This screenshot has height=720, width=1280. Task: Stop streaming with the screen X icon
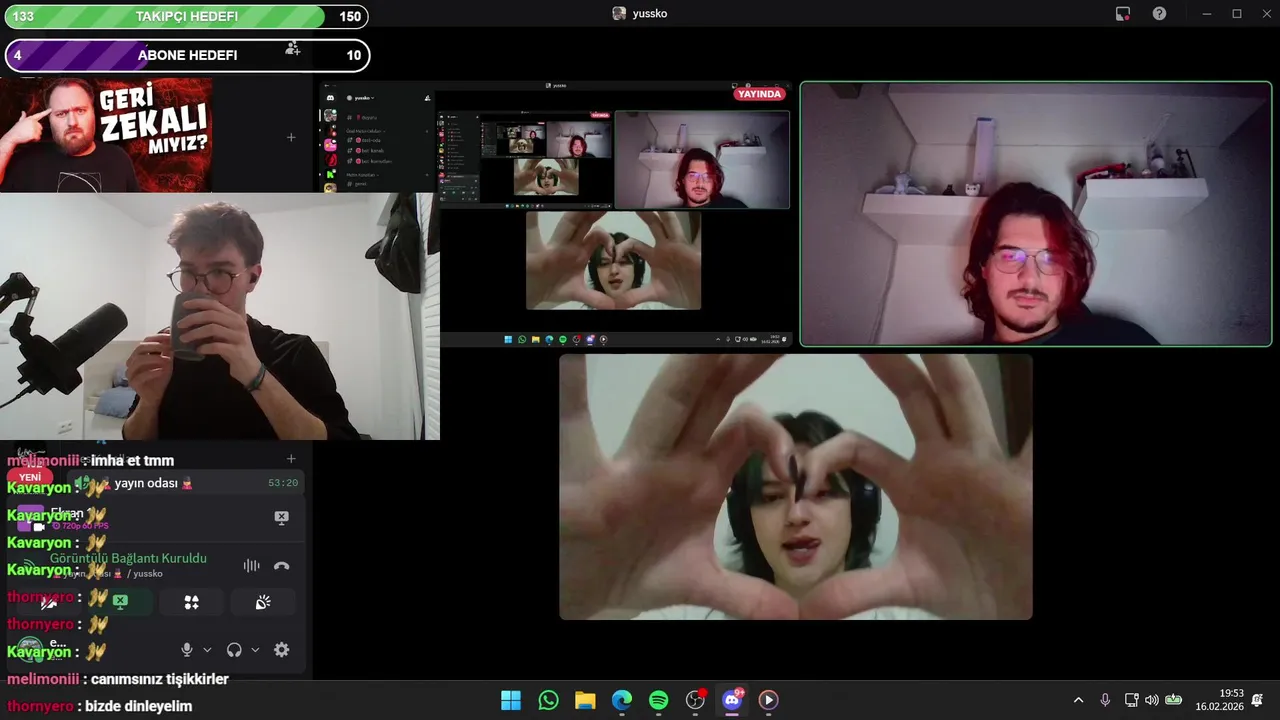point(281,518)
